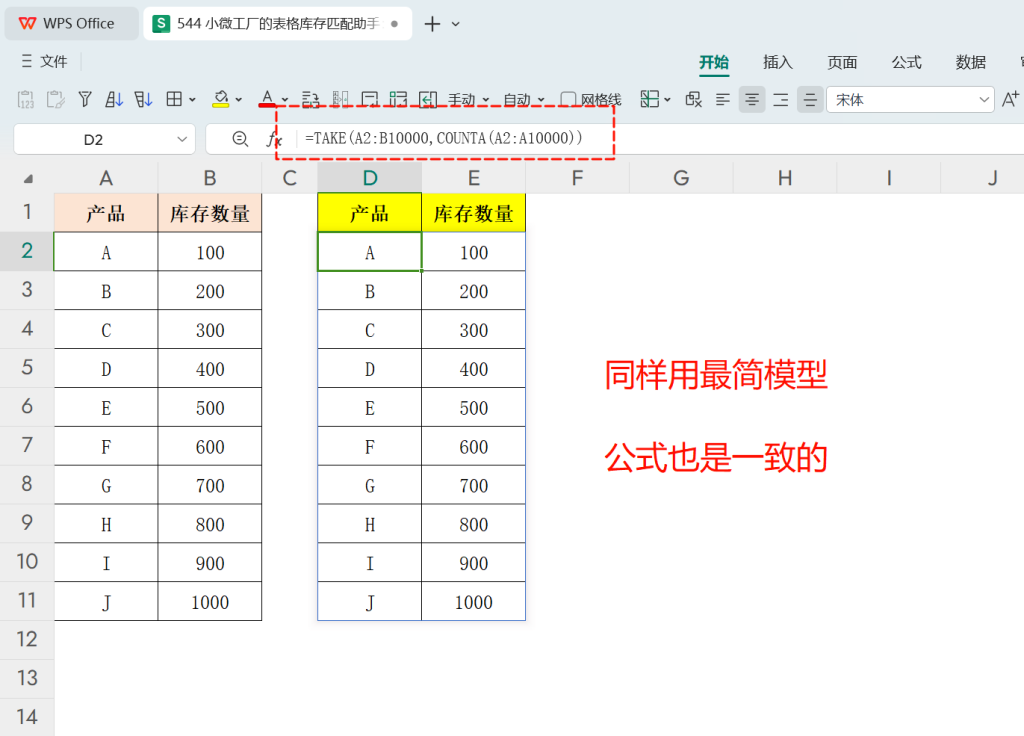This screenshot has width=1024, height=736.
Task: Click the name box showing D2
Action: click(93, 139)
